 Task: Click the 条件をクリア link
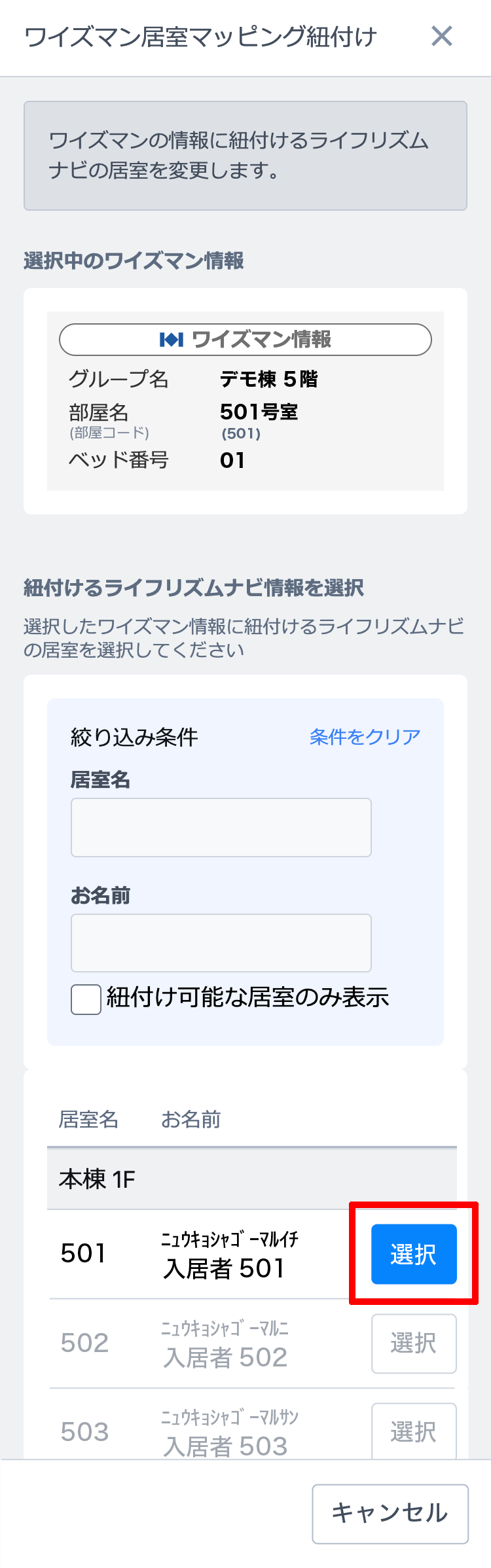[365, 737]
